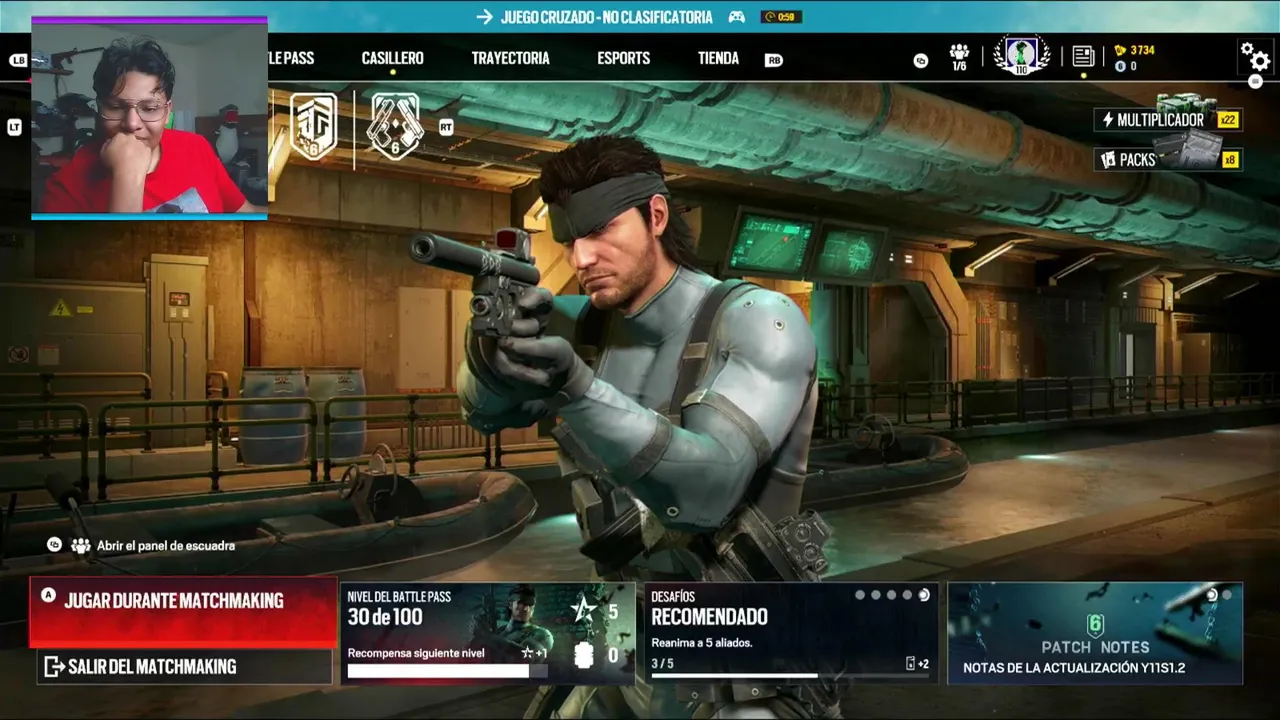Select the second operators emblem with number 6
Screen dimensions: 1280x720
tap(395, 126)
